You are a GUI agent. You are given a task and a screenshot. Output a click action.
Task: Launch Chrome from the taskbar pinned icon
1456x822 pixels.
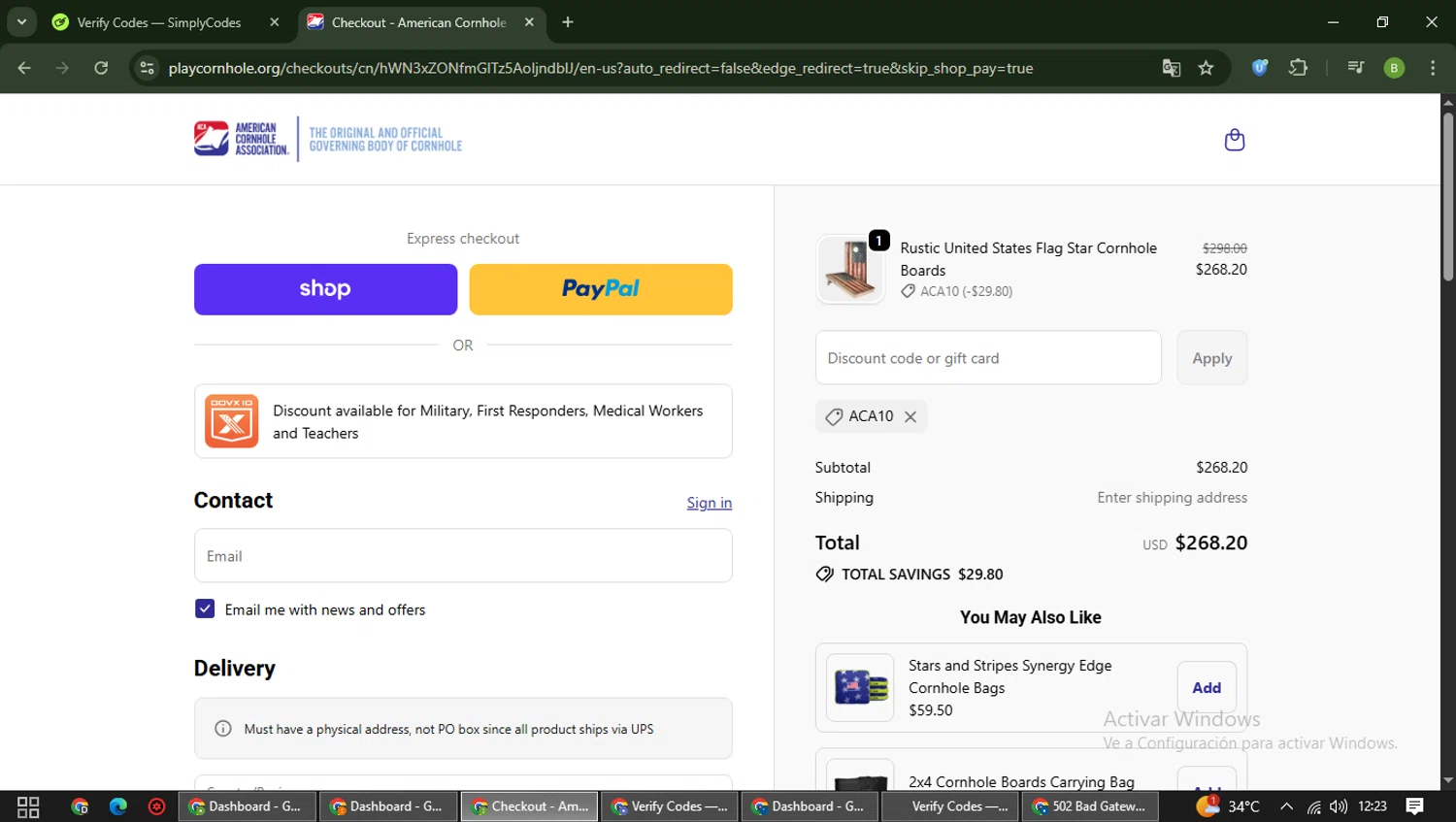pos(80,806)
